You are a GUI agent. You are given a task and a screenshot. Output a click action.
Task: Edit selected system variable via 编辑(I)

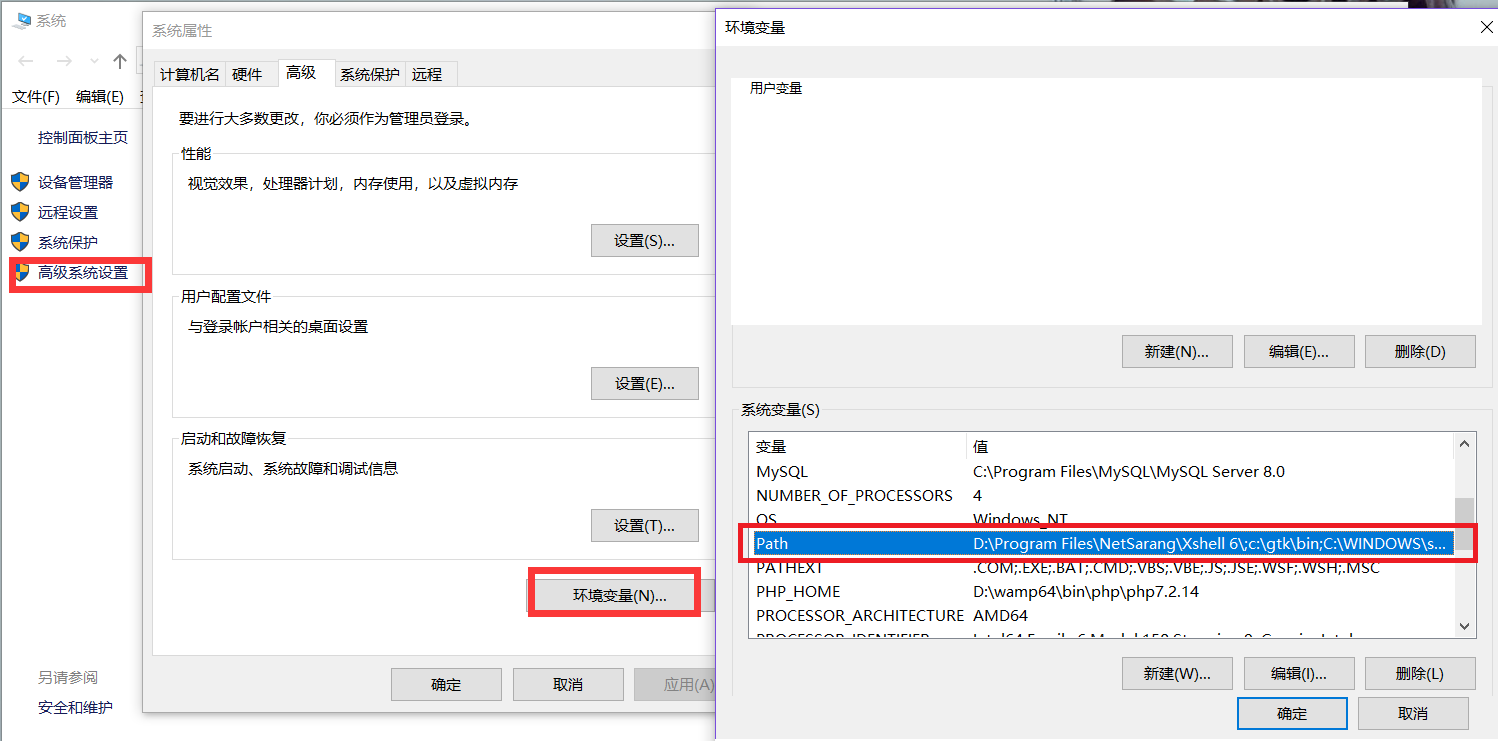1298,673
